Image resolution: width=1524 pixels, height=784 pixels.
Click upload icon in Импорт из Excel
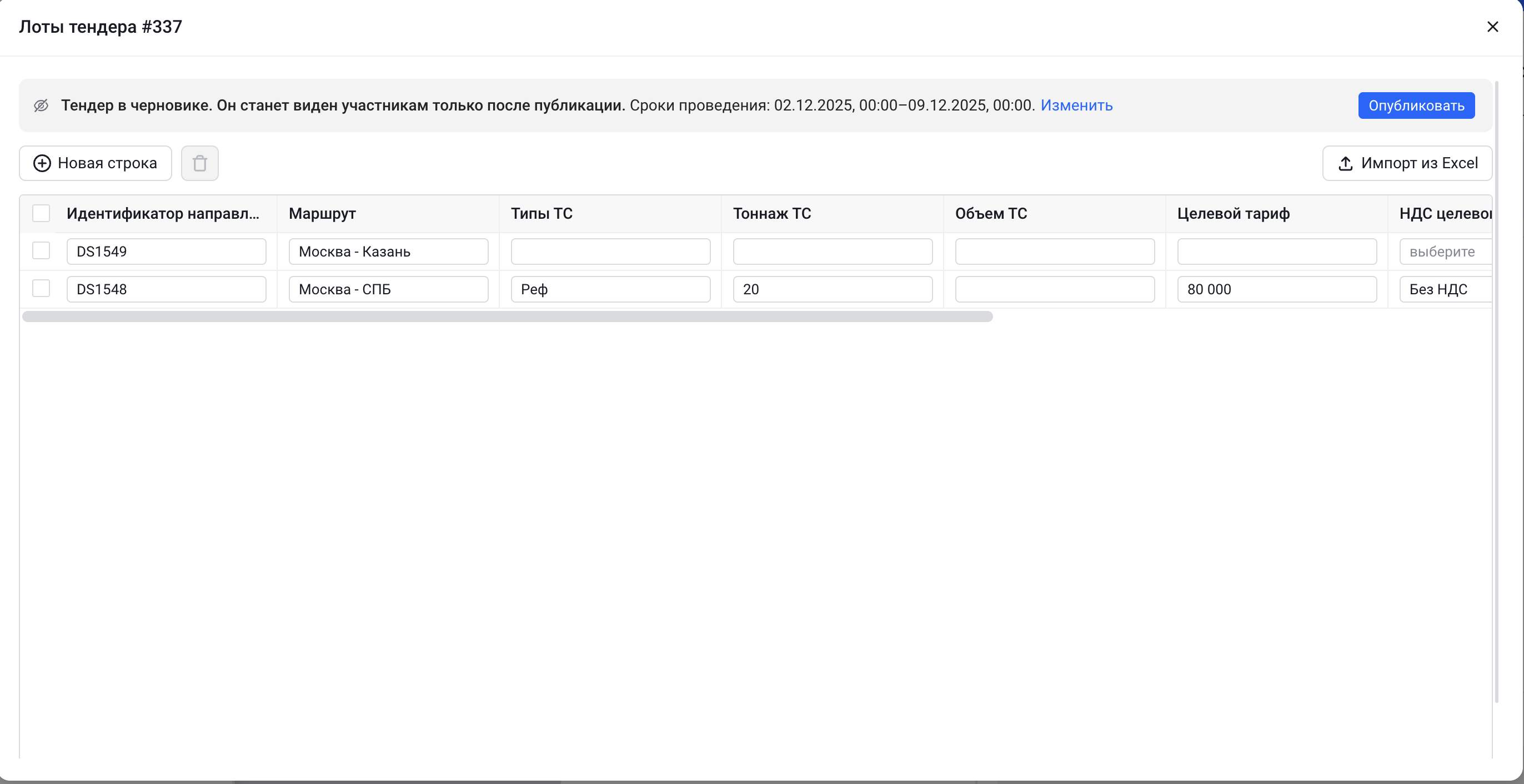(1345, 163)
